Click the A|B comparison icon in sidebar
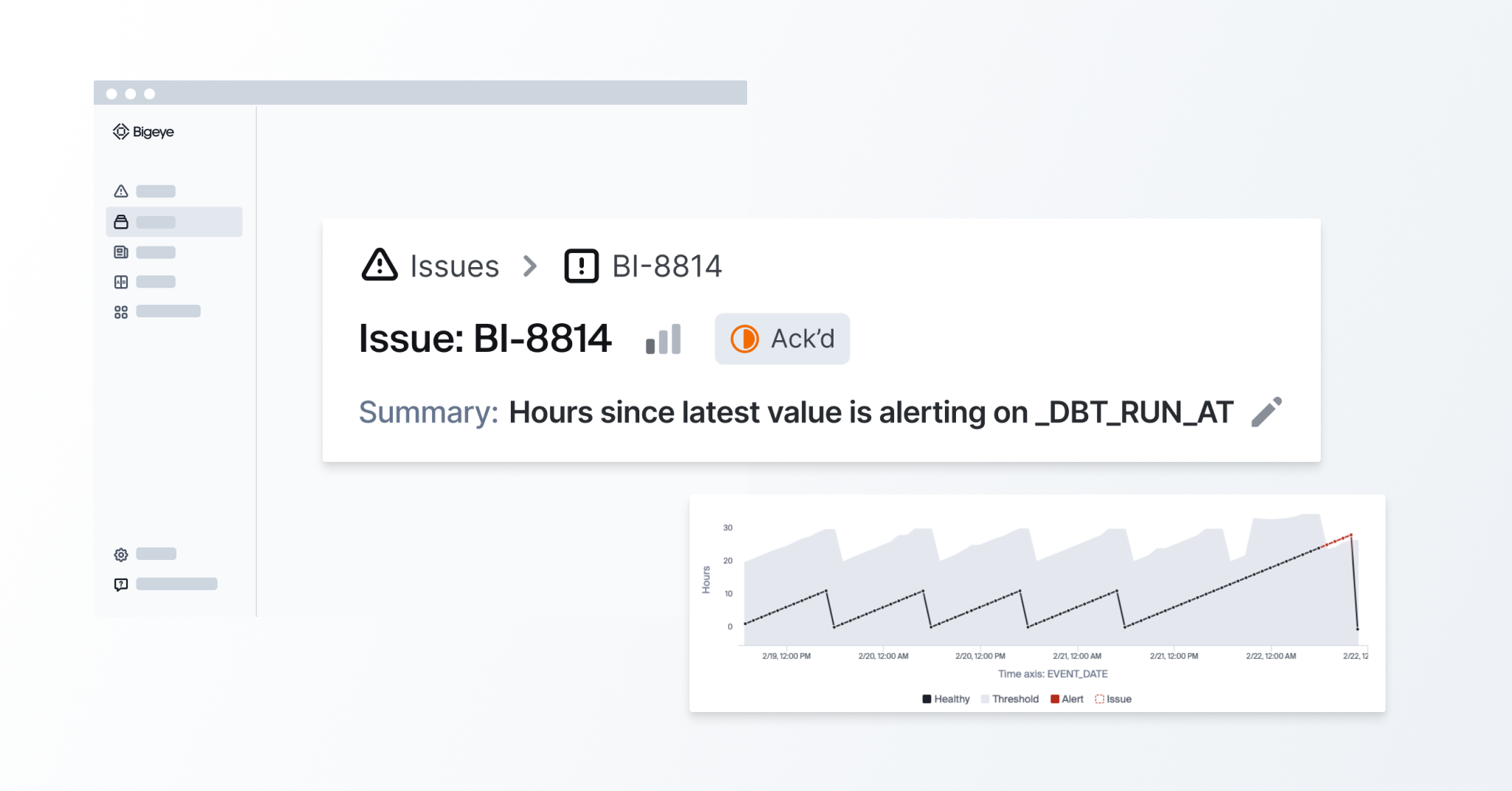Screen dimensions: 1512x791 [x=121, y=281]
